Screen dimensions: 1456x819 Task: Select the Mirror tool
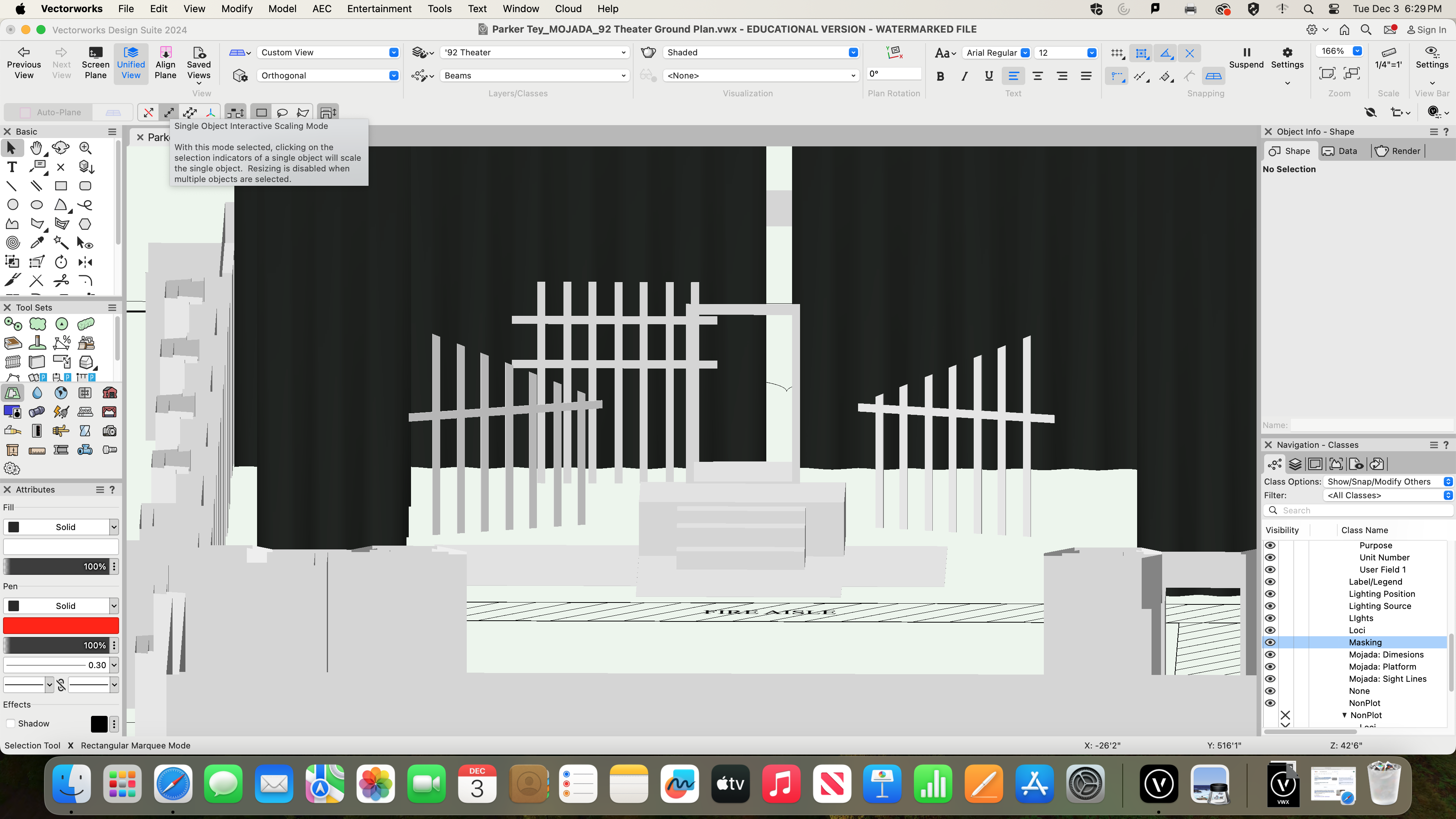pos(85,262)
